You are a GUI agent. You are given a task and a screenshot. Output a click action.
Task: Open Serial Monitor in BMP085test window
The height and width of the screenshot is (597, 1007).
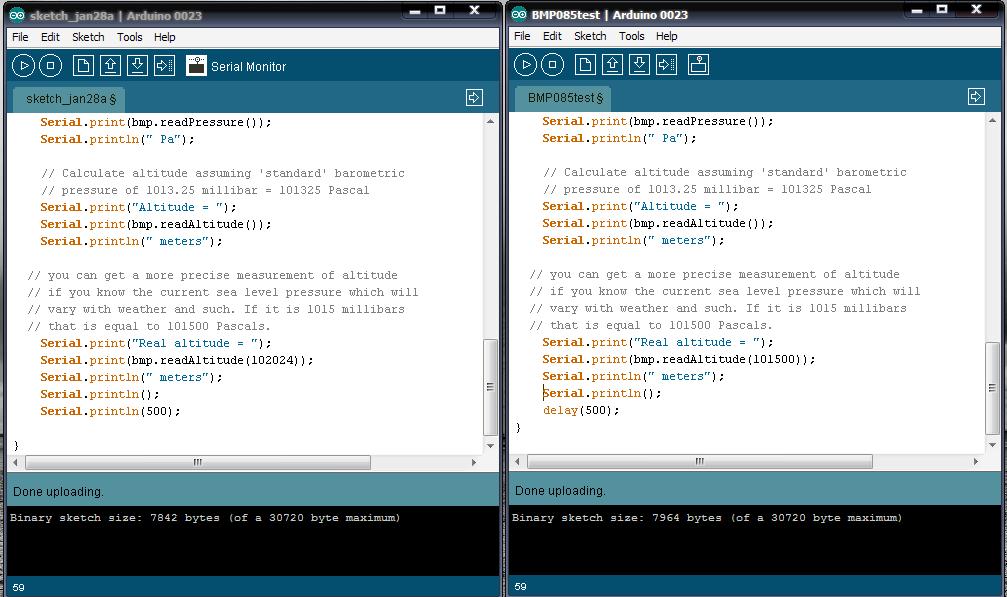click(698, 64)
